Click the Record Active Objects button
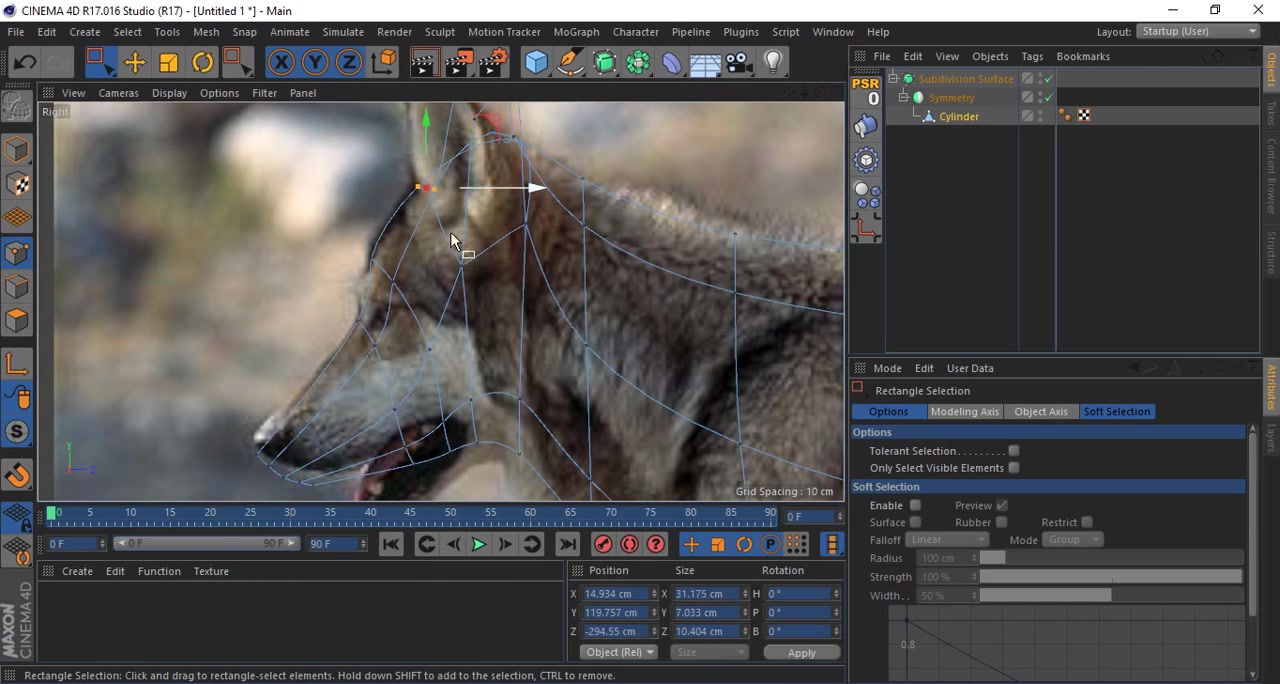1280x684 pixels. [x=603, y=544]
